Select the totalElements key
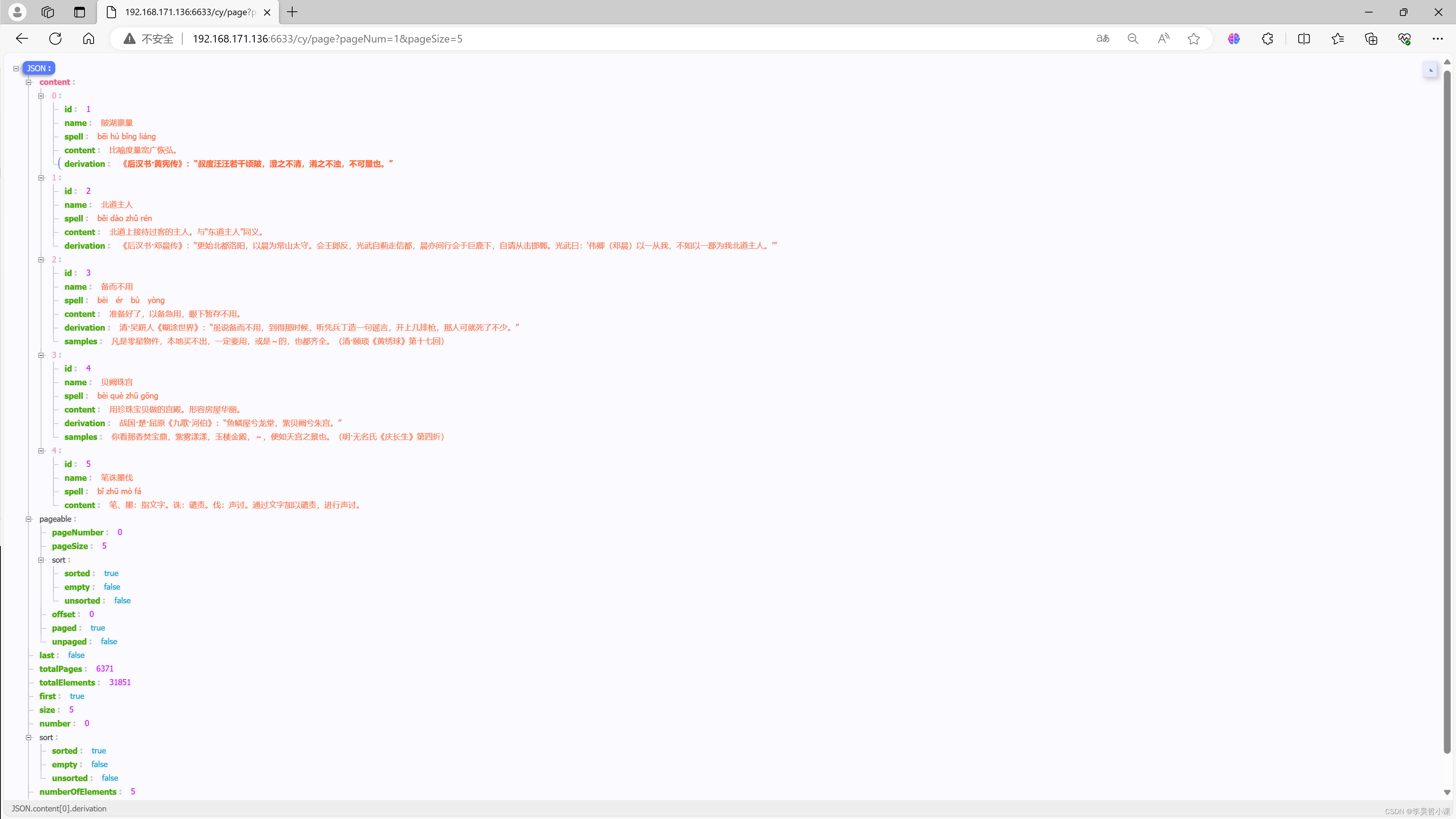This screenshot has height=819, width=1456. (67, 682)
